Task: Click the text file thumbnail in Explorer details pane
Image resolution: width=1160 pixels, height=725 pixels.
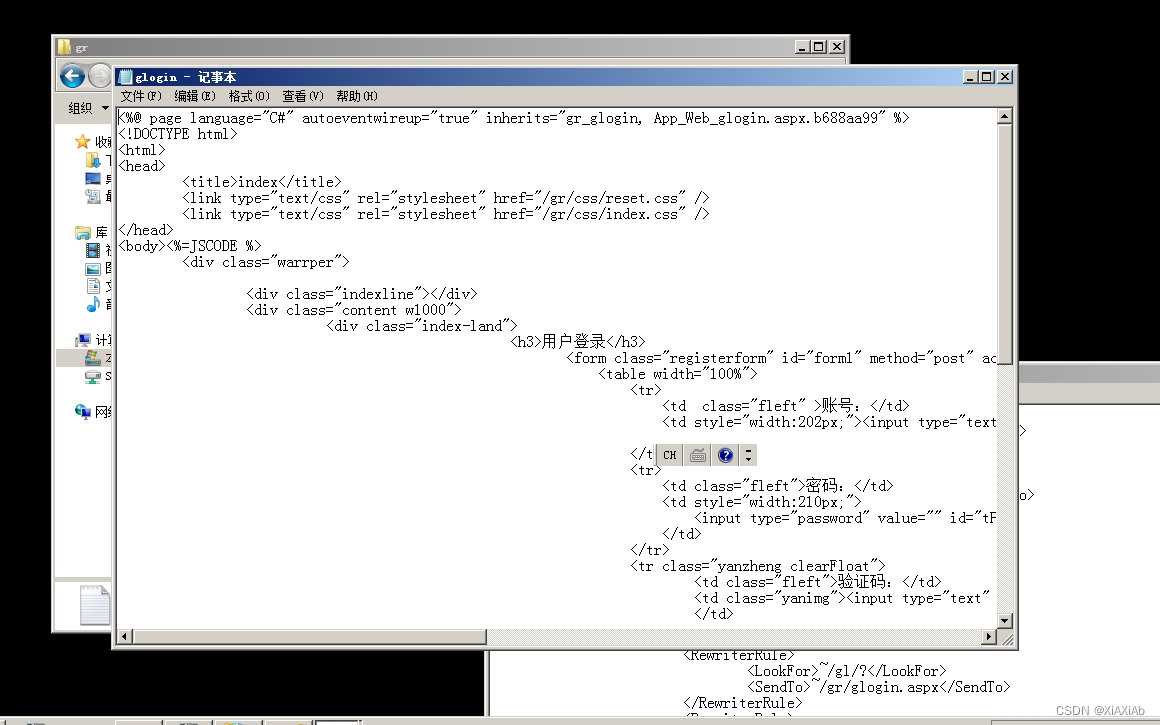Action: click(95, 605)
